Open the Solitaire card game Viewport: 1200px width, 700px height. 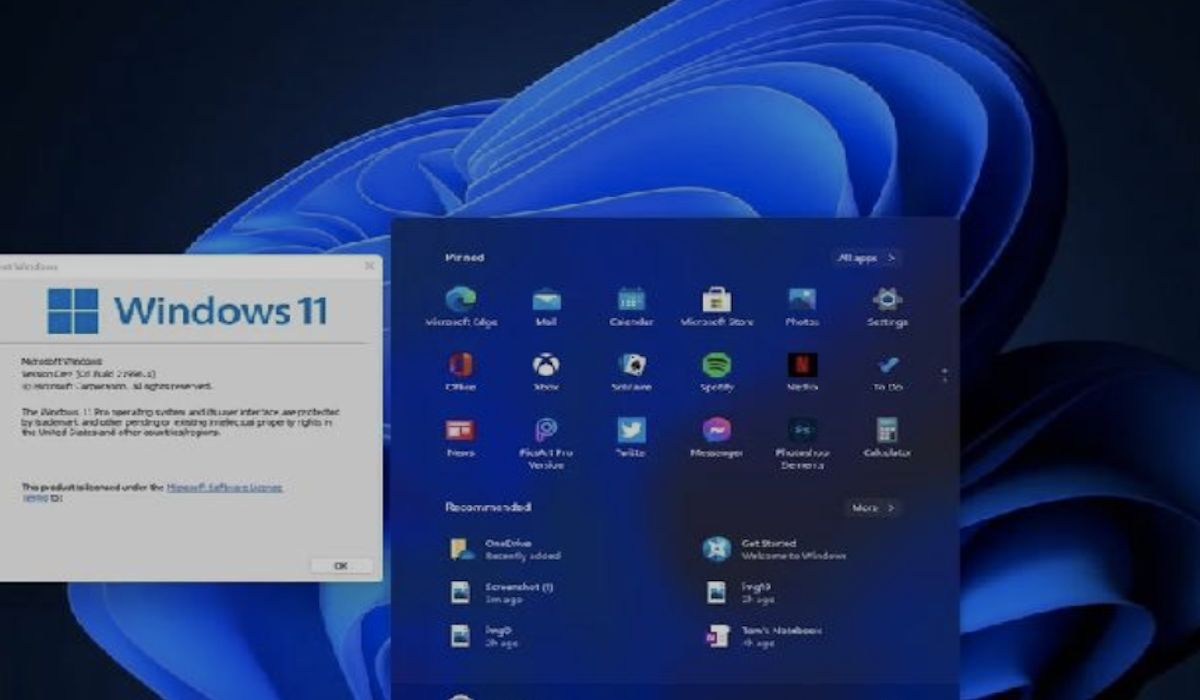pyautogui.click(x=631, y=365)
